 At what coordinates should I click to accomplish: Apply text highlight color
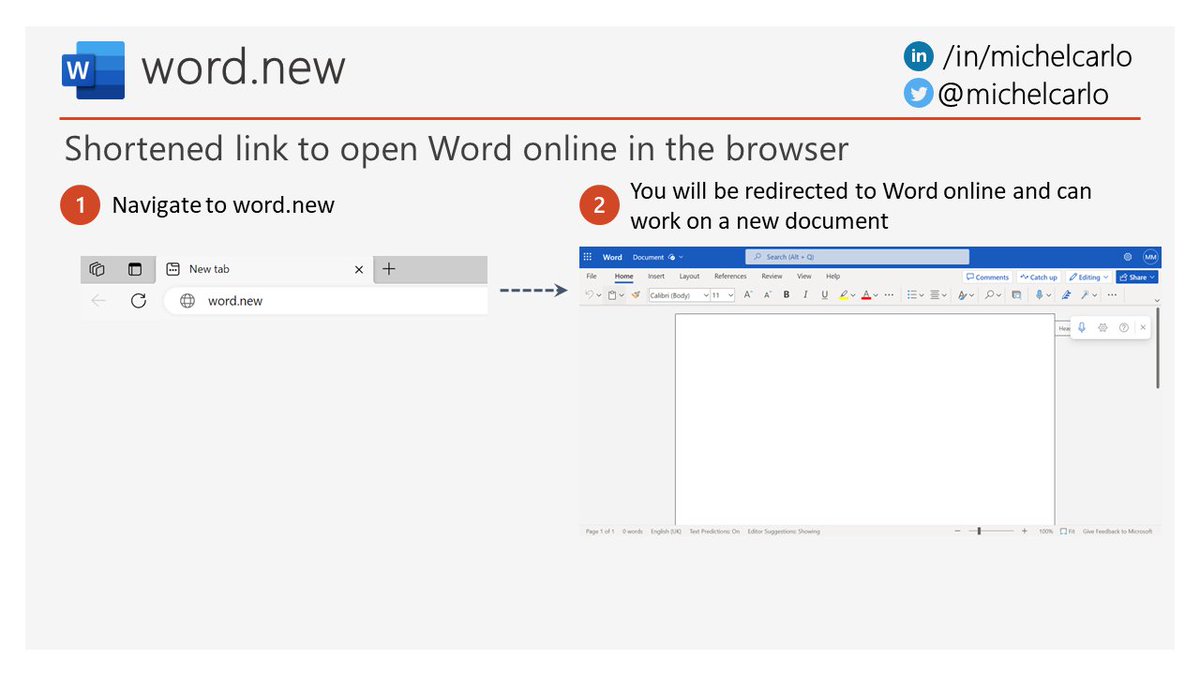click(843, 295)
